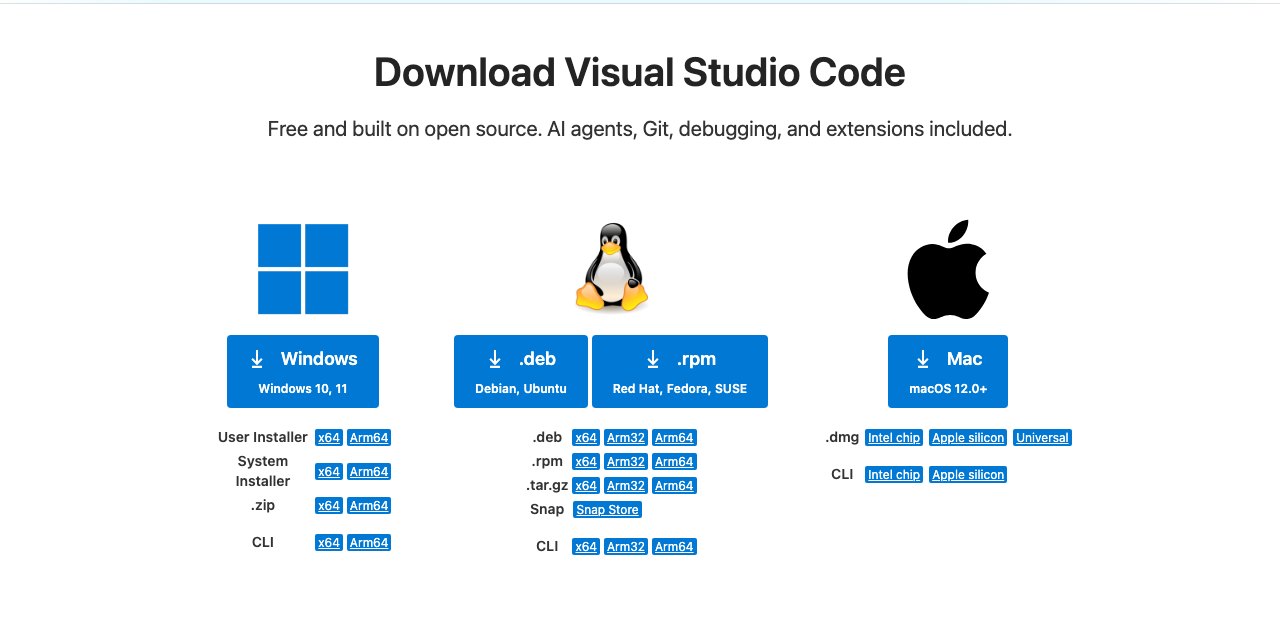The image size is (1280, 620).
Task: Click x64 link in Linux .deb row
Action: point(586,437)
